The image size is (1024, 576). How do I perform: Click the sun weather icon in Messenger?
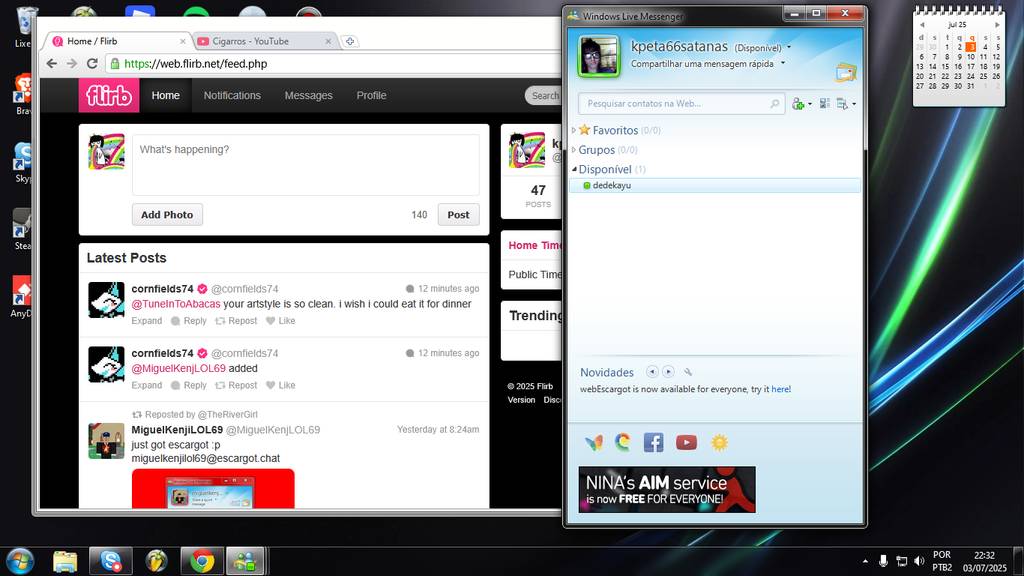pyautogui.click(x=719, y=443)
